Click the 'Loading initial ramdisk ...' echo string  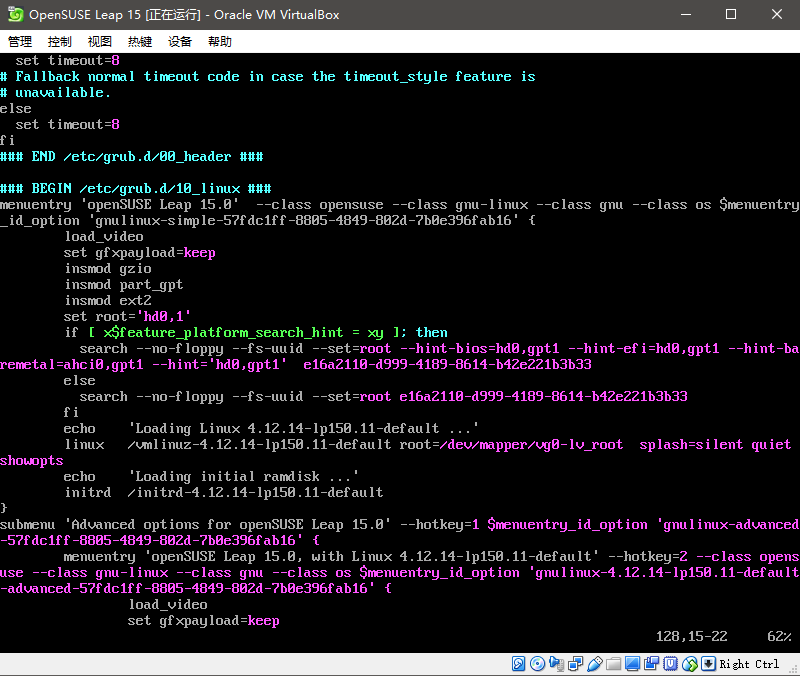pos(243,477)
